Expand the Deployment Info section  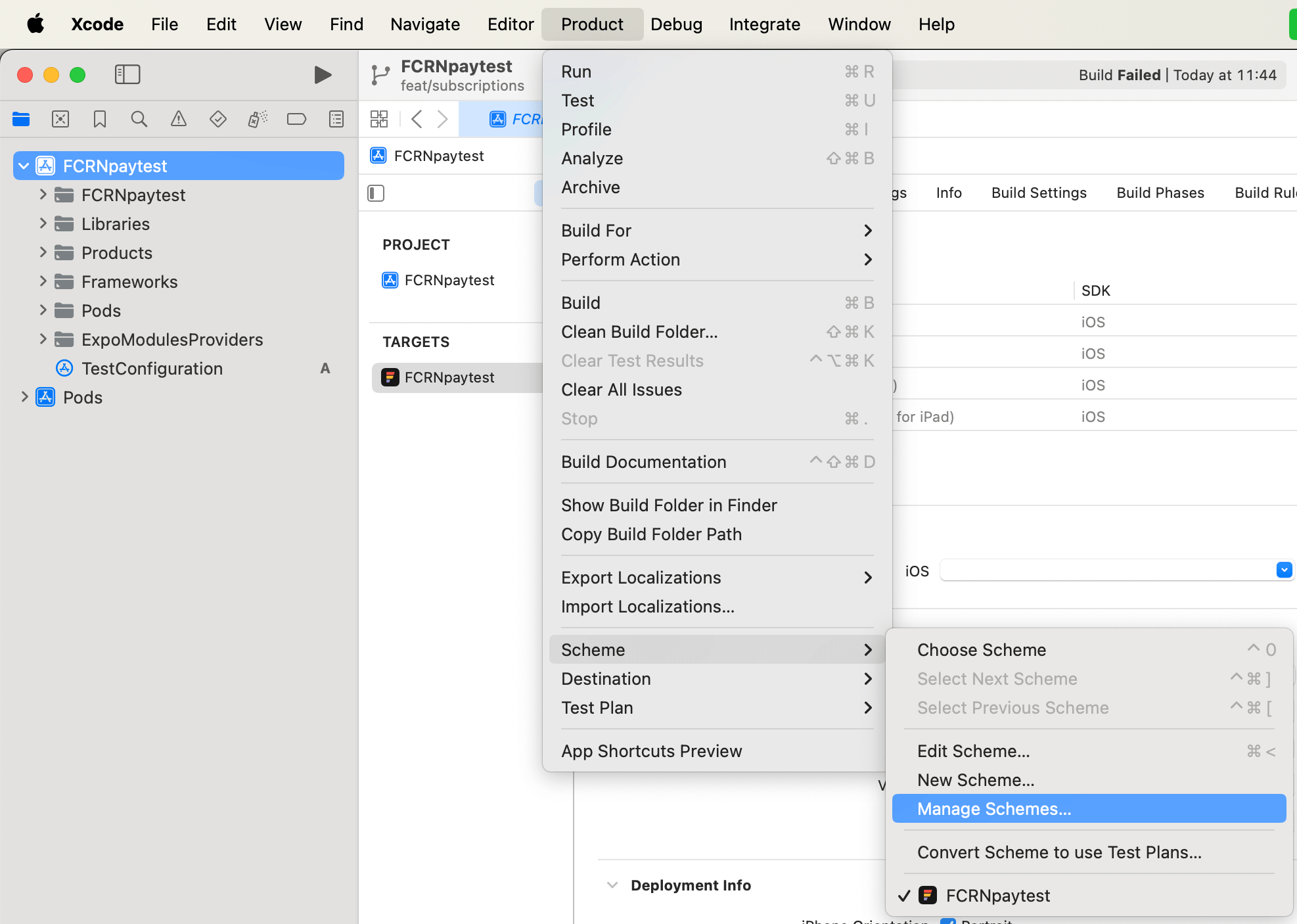(613, 885)
